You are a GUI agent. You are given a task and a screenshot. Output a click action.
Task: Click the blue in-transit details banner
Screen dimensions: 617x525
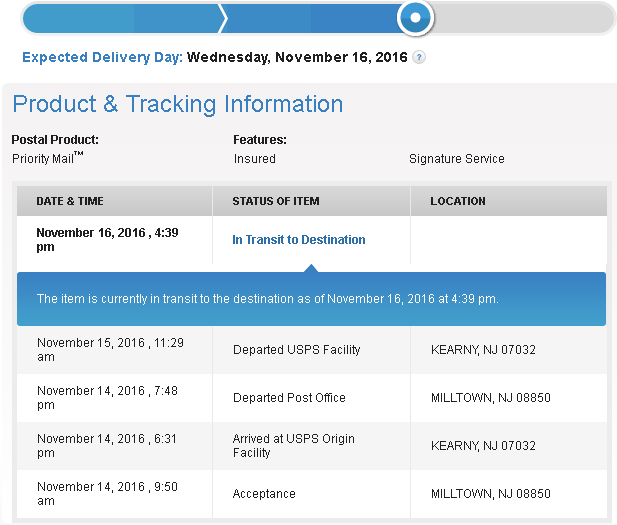pyautogui.click(x=310, y=299)
